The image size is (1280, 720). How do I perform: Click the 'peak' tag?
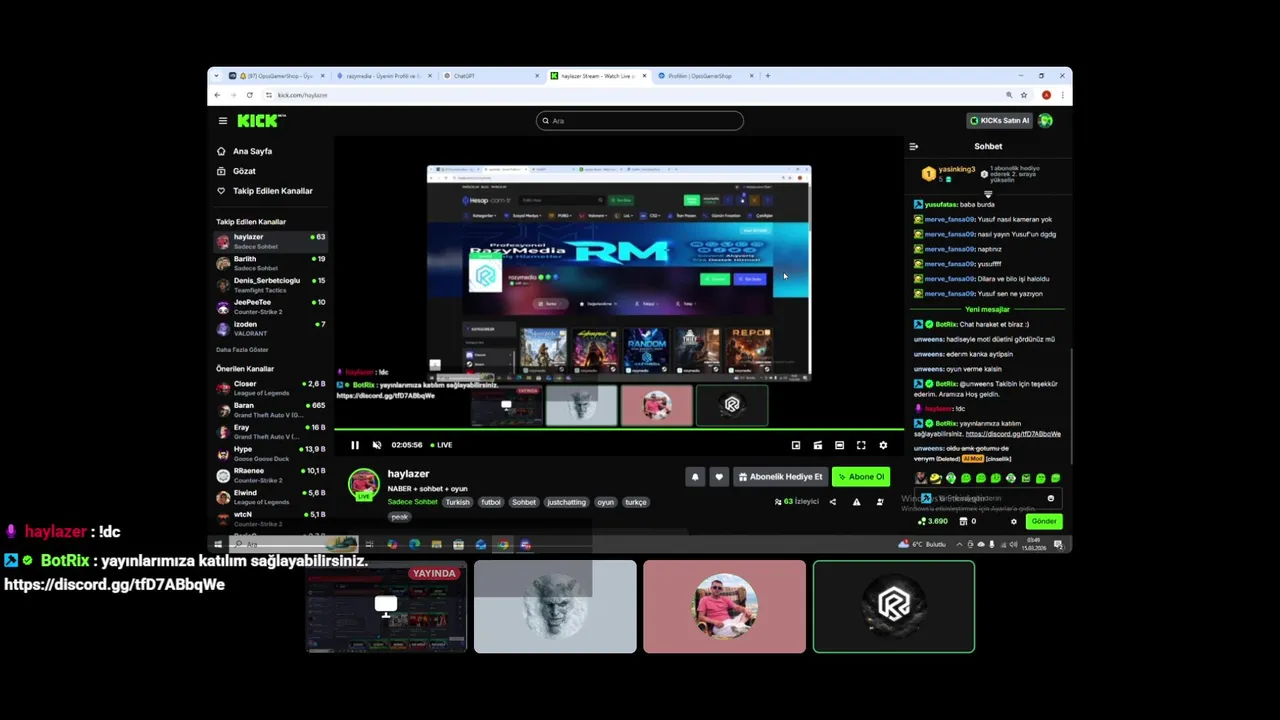coord(400,517)
